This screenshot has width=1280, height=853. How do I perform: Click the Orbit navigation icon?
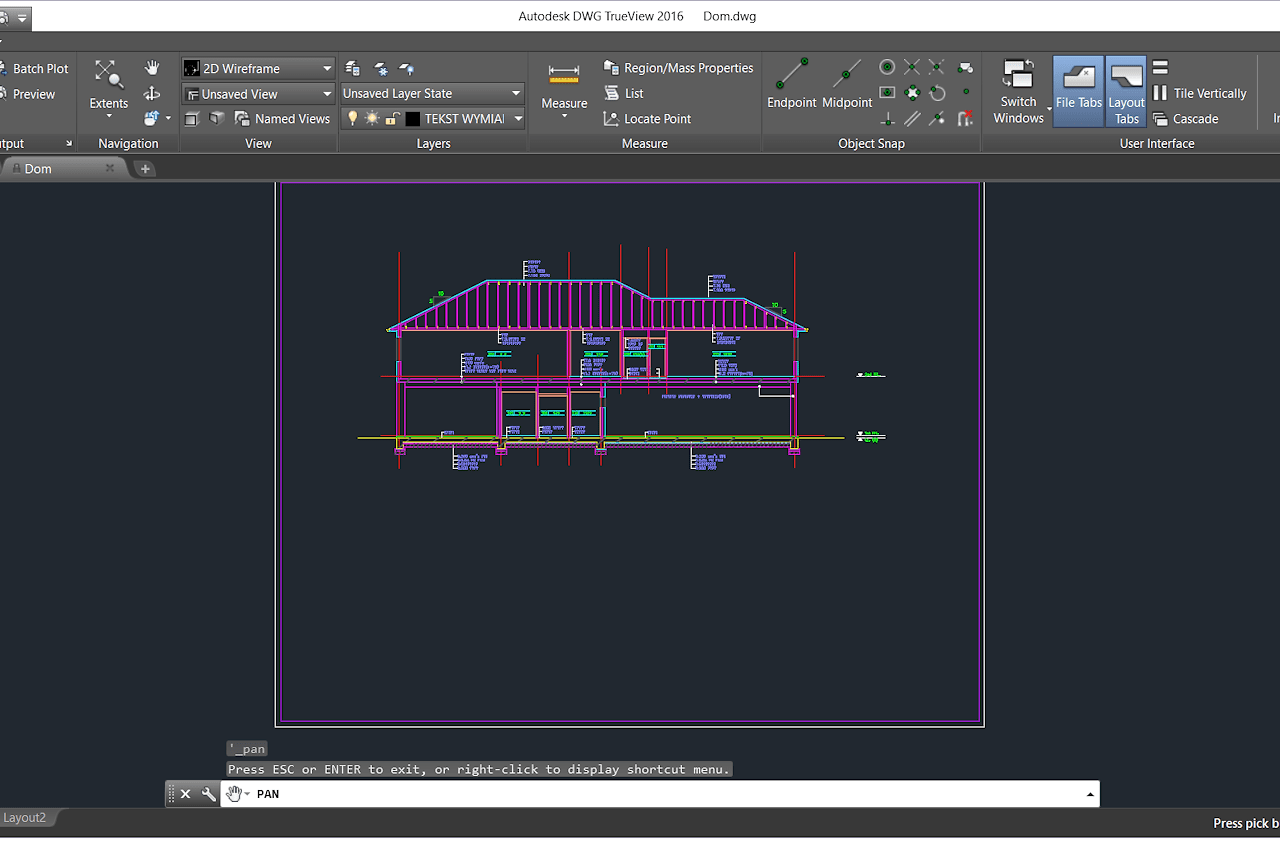(x=152, y=93)
